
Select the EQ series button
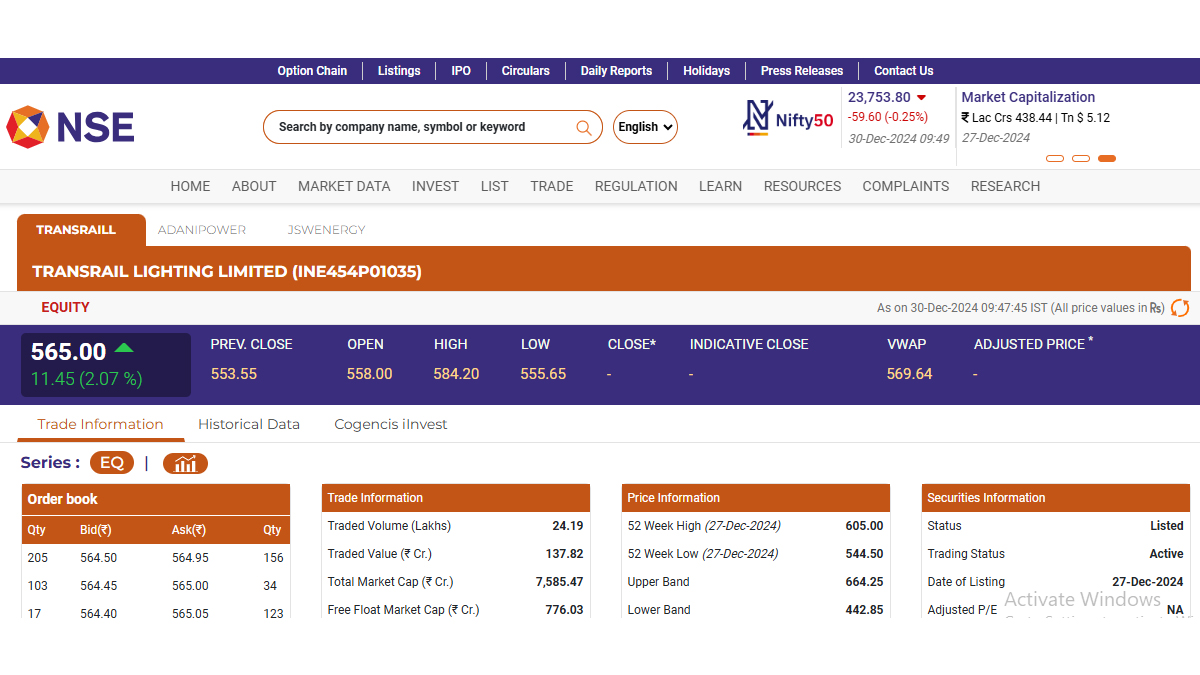click(x=112, y=463)
